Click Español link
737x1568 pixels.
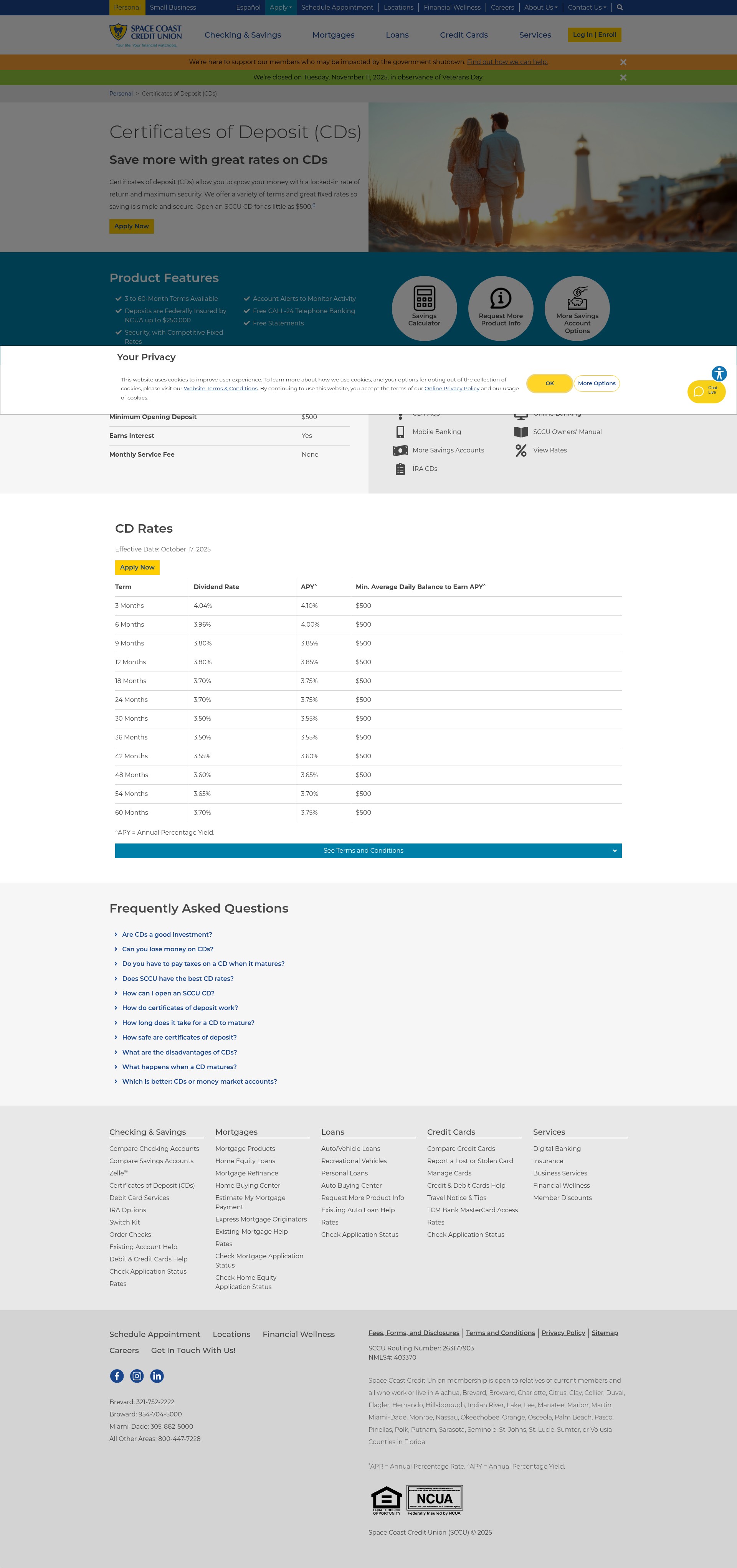coord(248,7)
